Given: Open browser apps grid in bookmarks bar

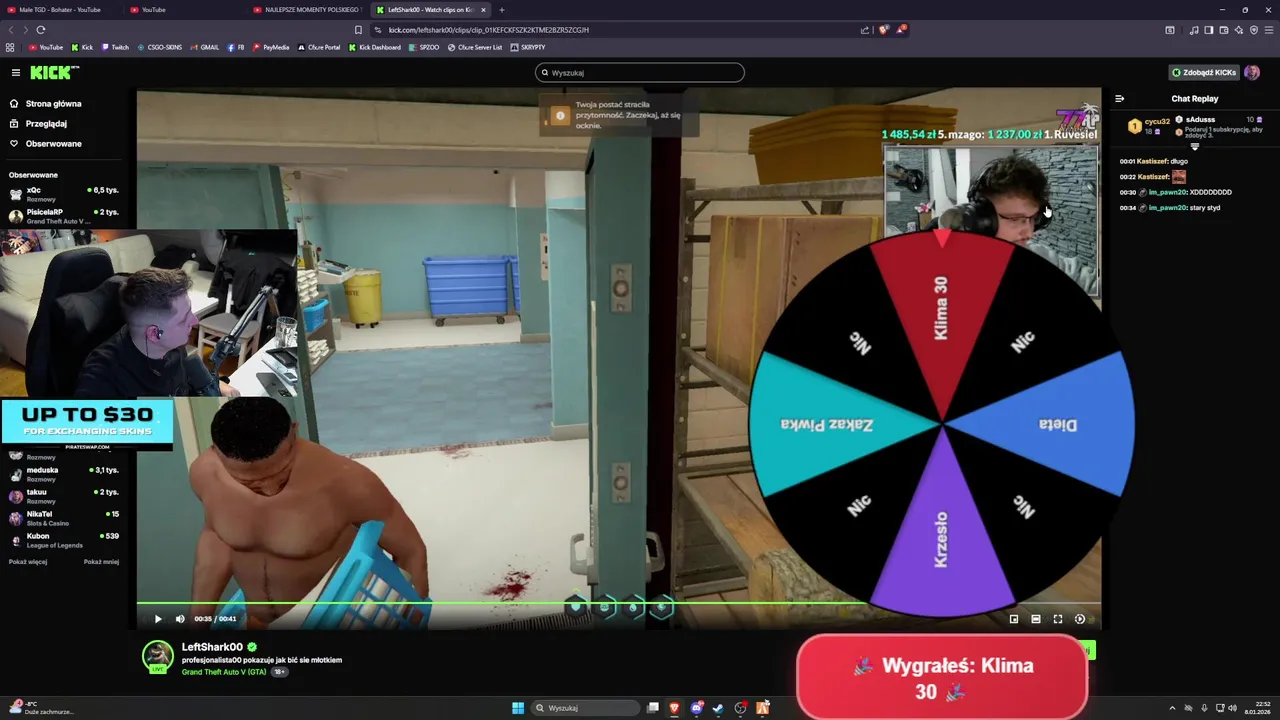Looking at the screenshot, I should 10,47.
